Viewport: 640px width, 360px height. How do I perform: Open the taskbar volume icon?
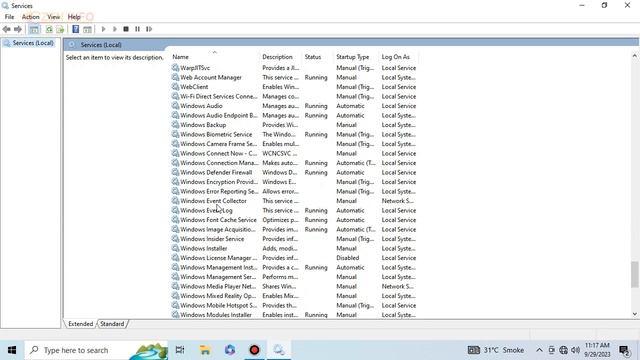click(576, 350)
